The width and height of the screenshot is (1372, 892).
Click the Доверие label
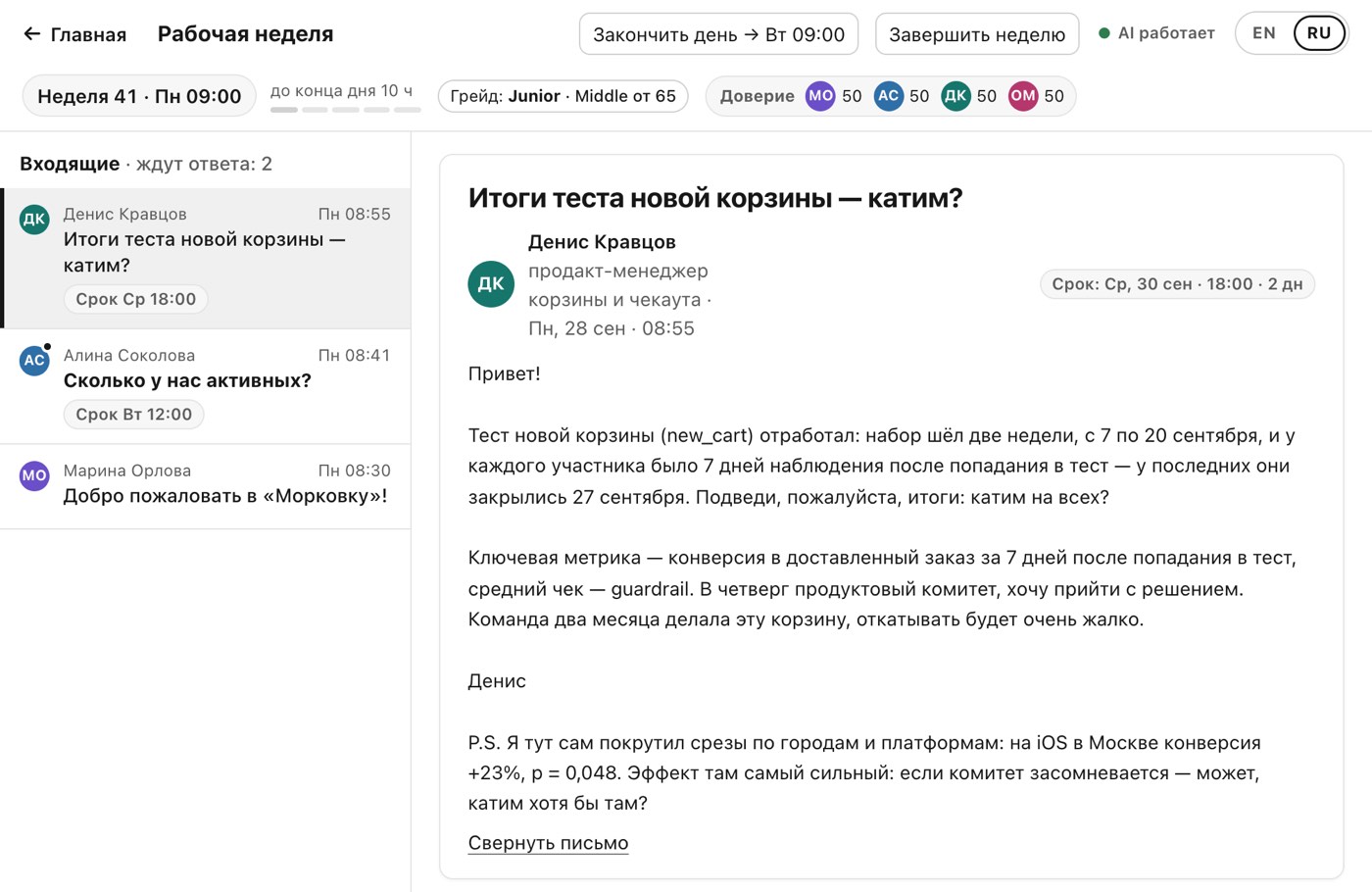757,96
